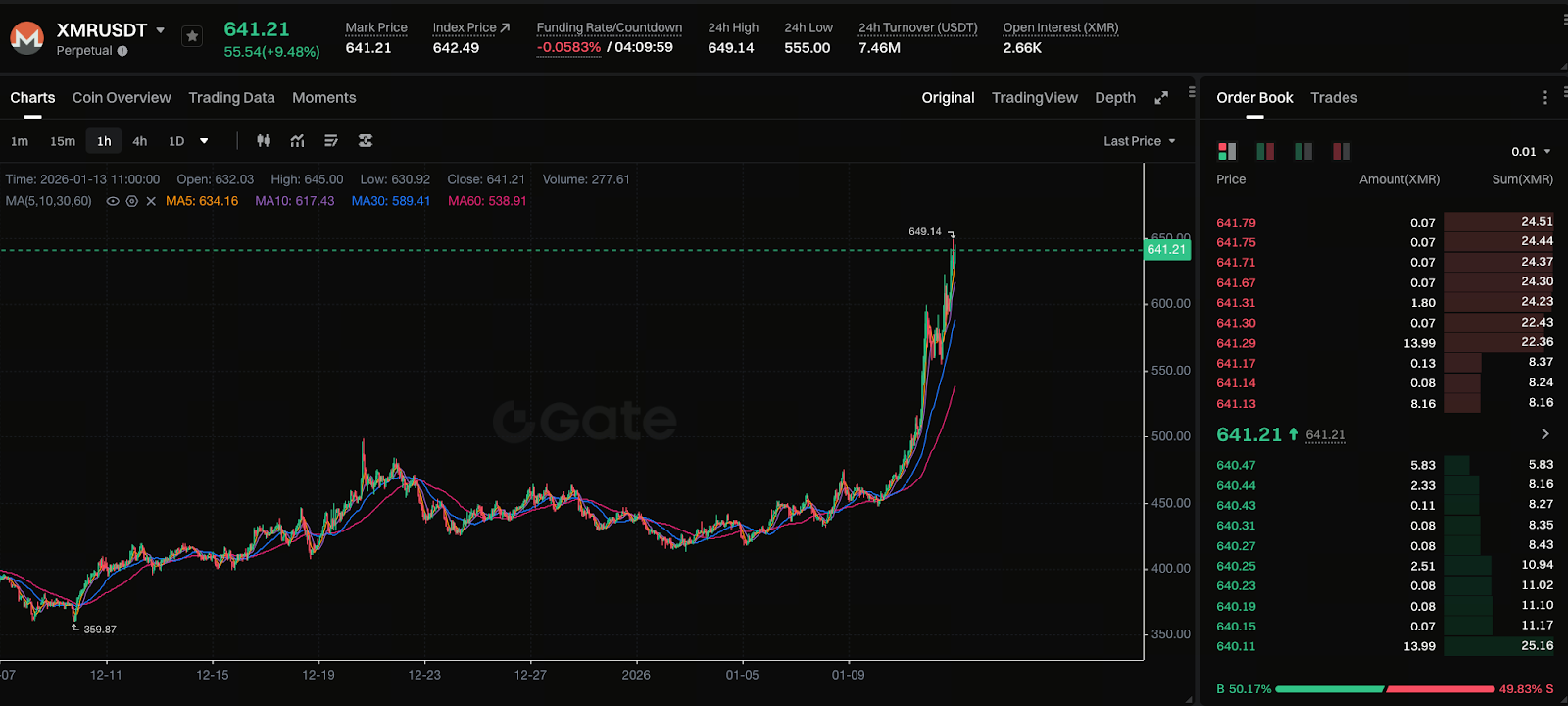Viewport: 1568px width, 706px height.
Task: Select the 640.47 bid price row
Action: [1384, 465]
